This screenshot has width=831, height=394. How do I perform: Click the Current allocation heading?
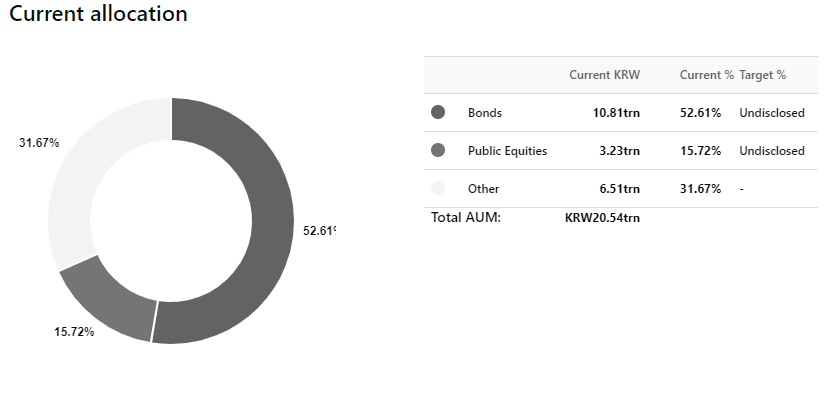click(x=99, y=13)
